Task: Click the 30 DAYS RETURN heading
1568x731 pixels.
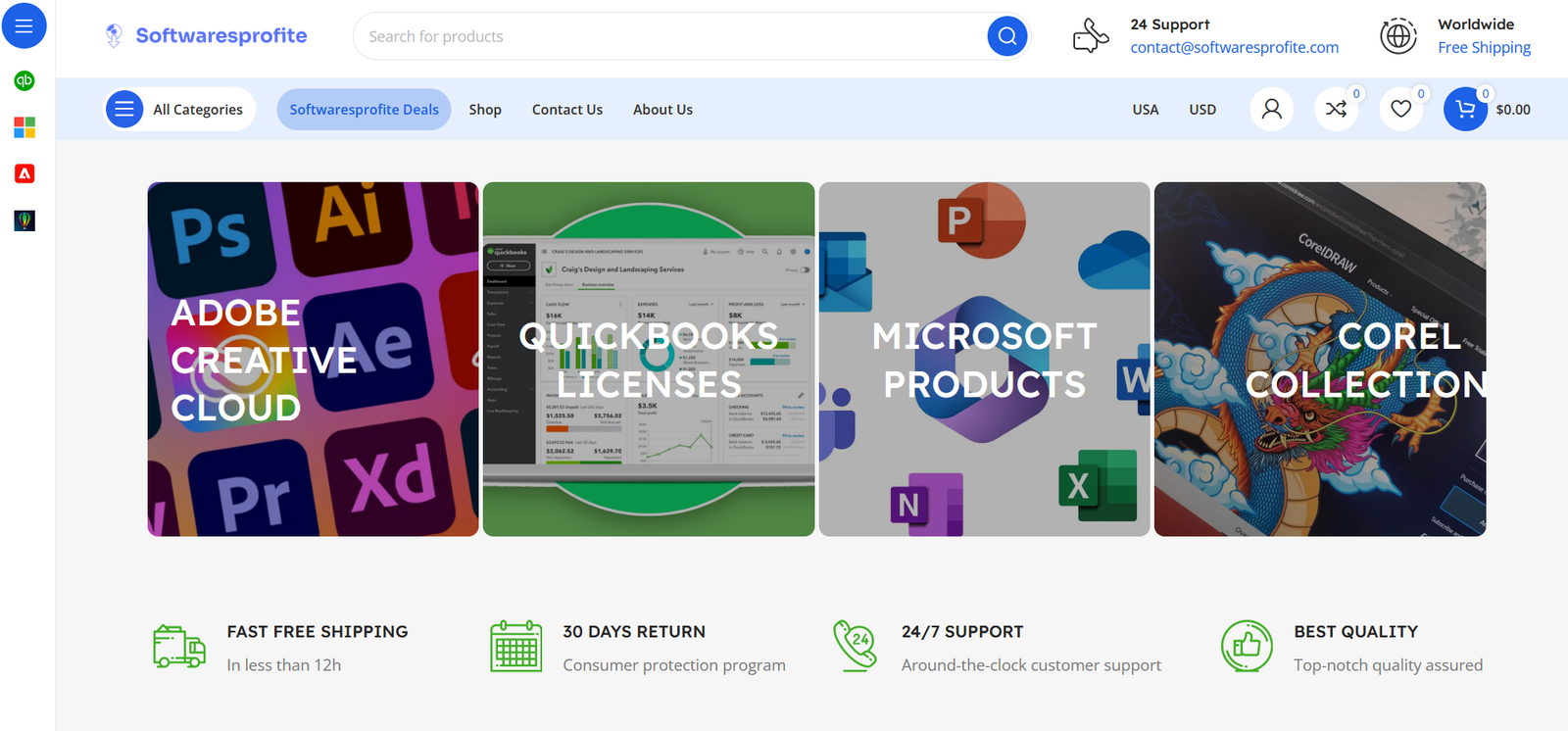Action: (634, 632)
